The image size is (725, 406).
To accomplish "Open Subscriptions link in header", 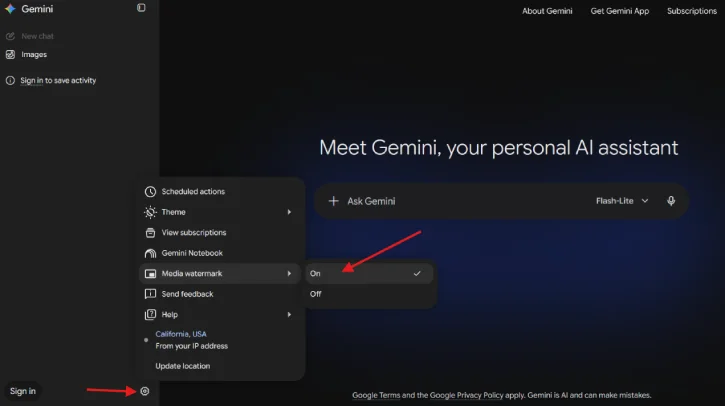I will pos(692,11).
